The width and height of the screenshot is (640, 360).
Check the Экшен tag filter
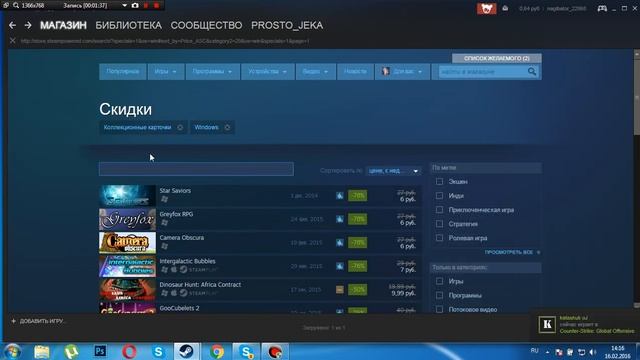[439, 182]
